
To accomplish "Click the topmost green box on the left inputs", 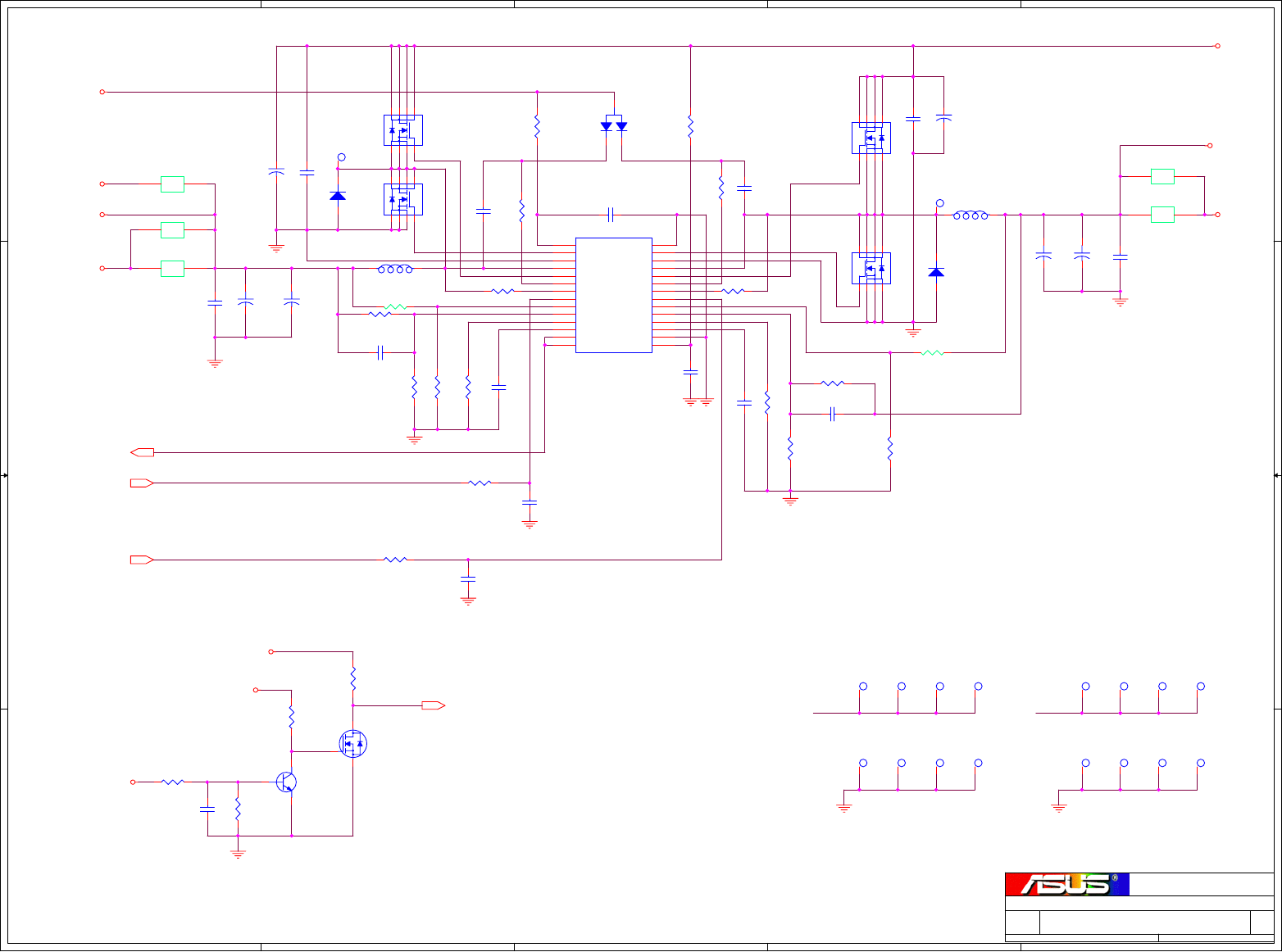I will coord(172,184).
